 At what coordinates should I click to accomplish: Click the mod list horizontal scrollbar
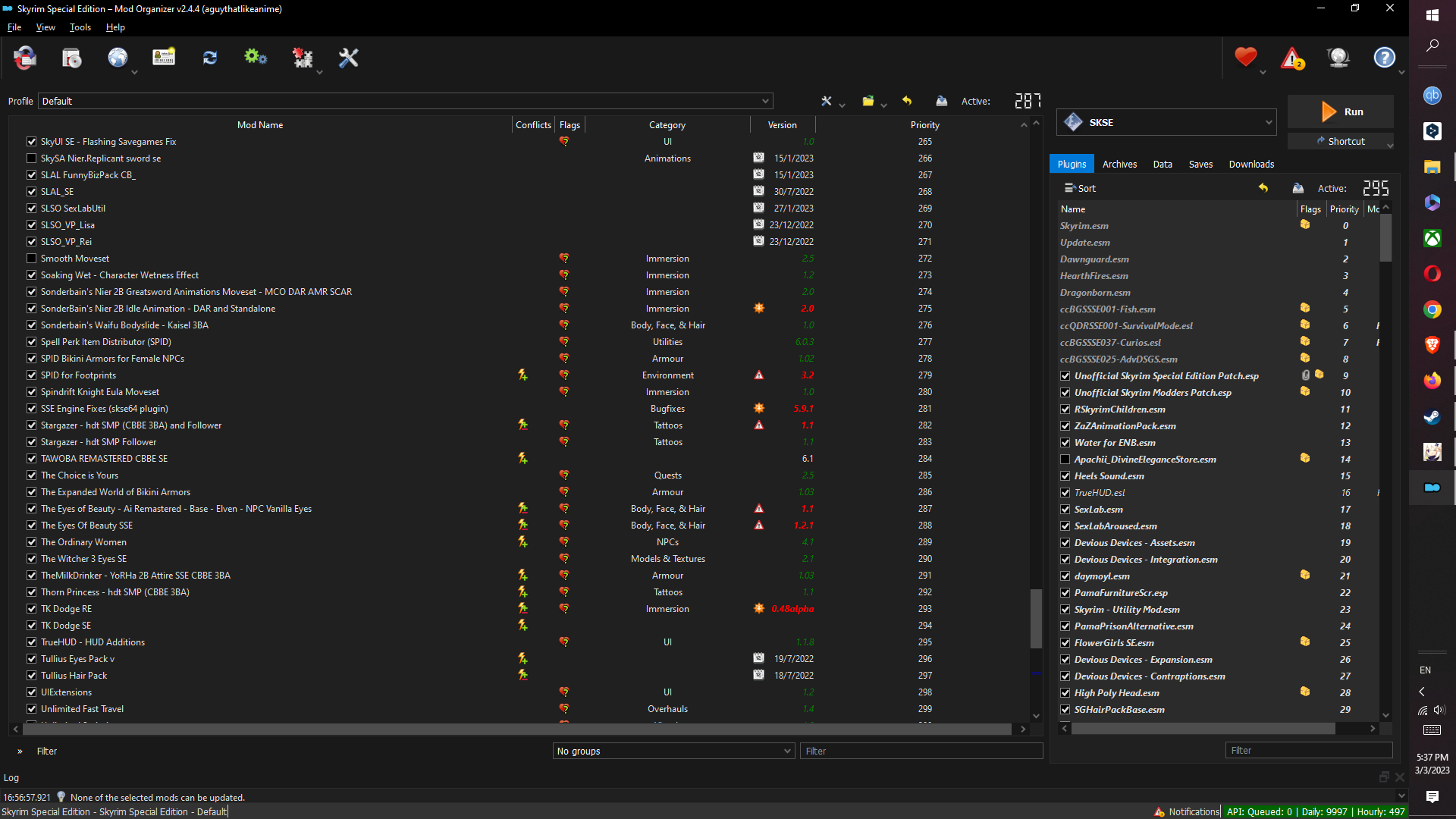[x=517, y=729]
